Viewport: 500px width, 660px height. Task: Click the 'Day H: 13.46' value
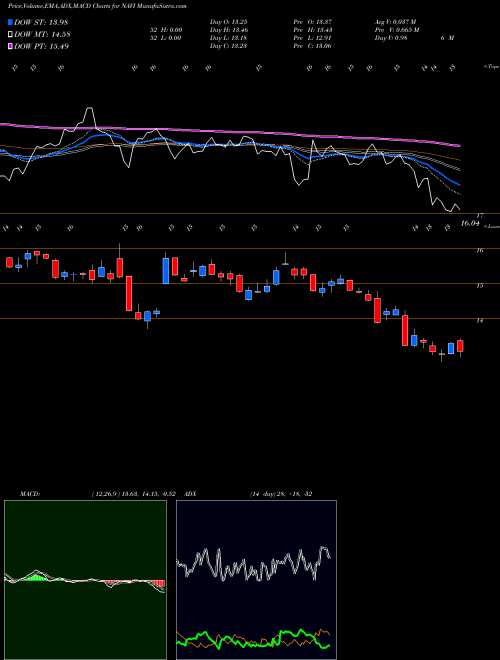pos(228,30)
